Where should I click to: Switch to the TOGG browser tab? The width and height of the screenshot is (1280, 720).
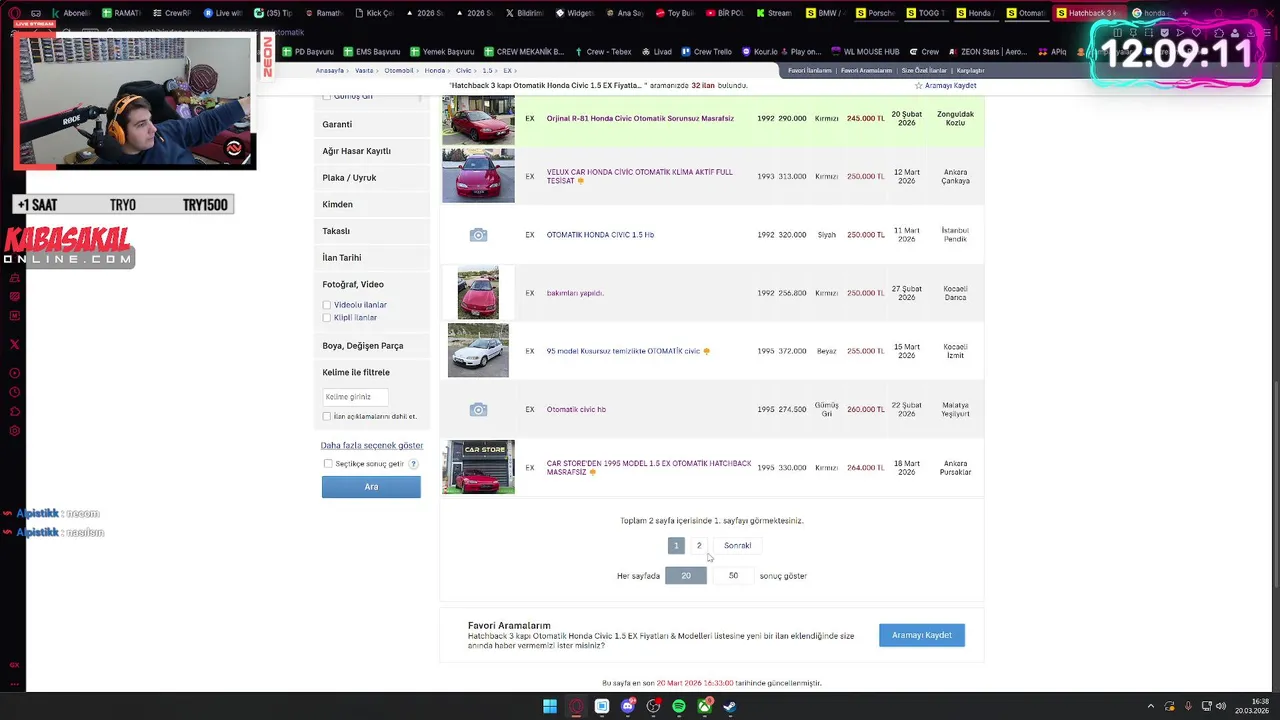click(925, 13)
